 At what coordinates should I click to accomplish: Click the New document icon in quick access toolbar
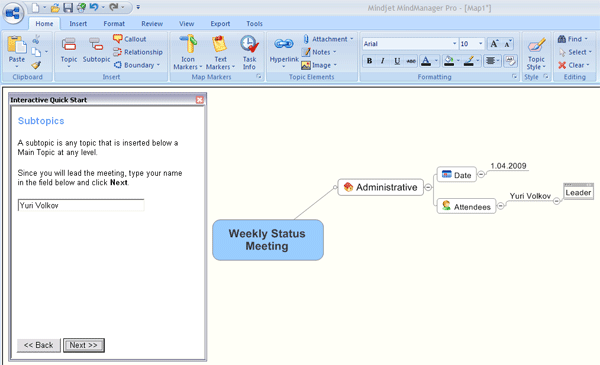point(35,7)
